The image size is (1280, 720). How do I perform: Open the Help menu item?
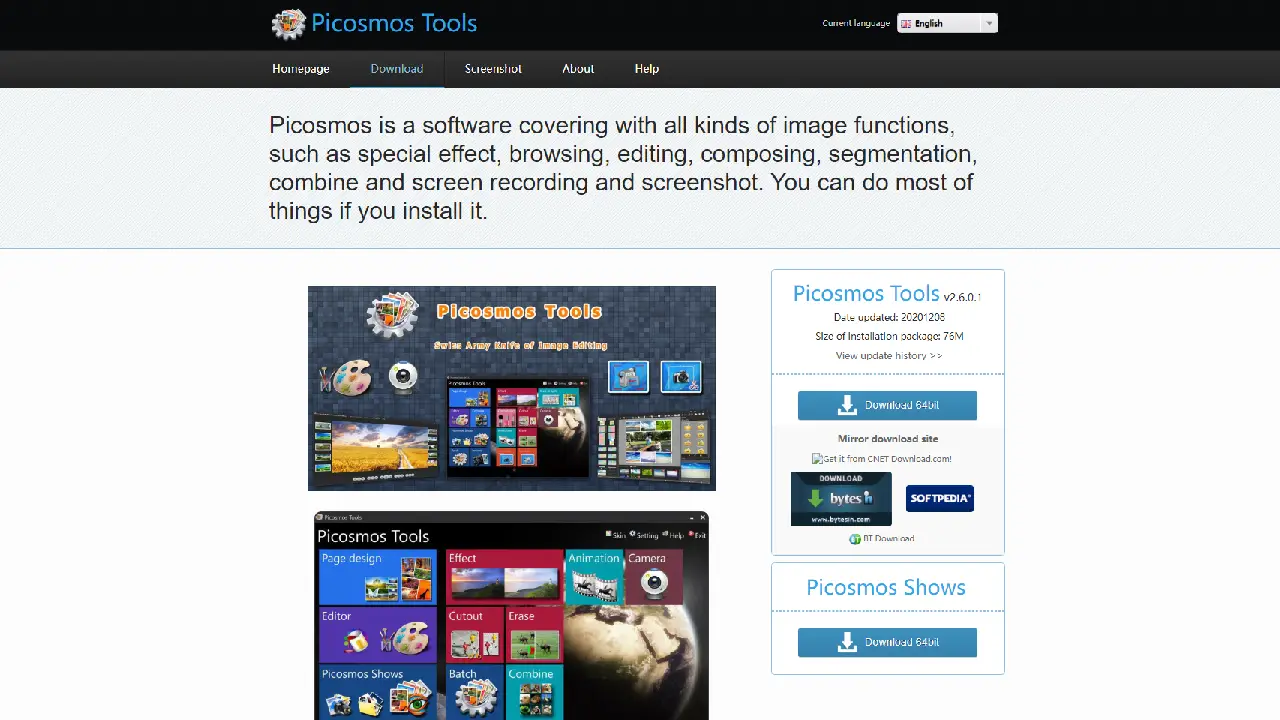click(x=646, y=69)
